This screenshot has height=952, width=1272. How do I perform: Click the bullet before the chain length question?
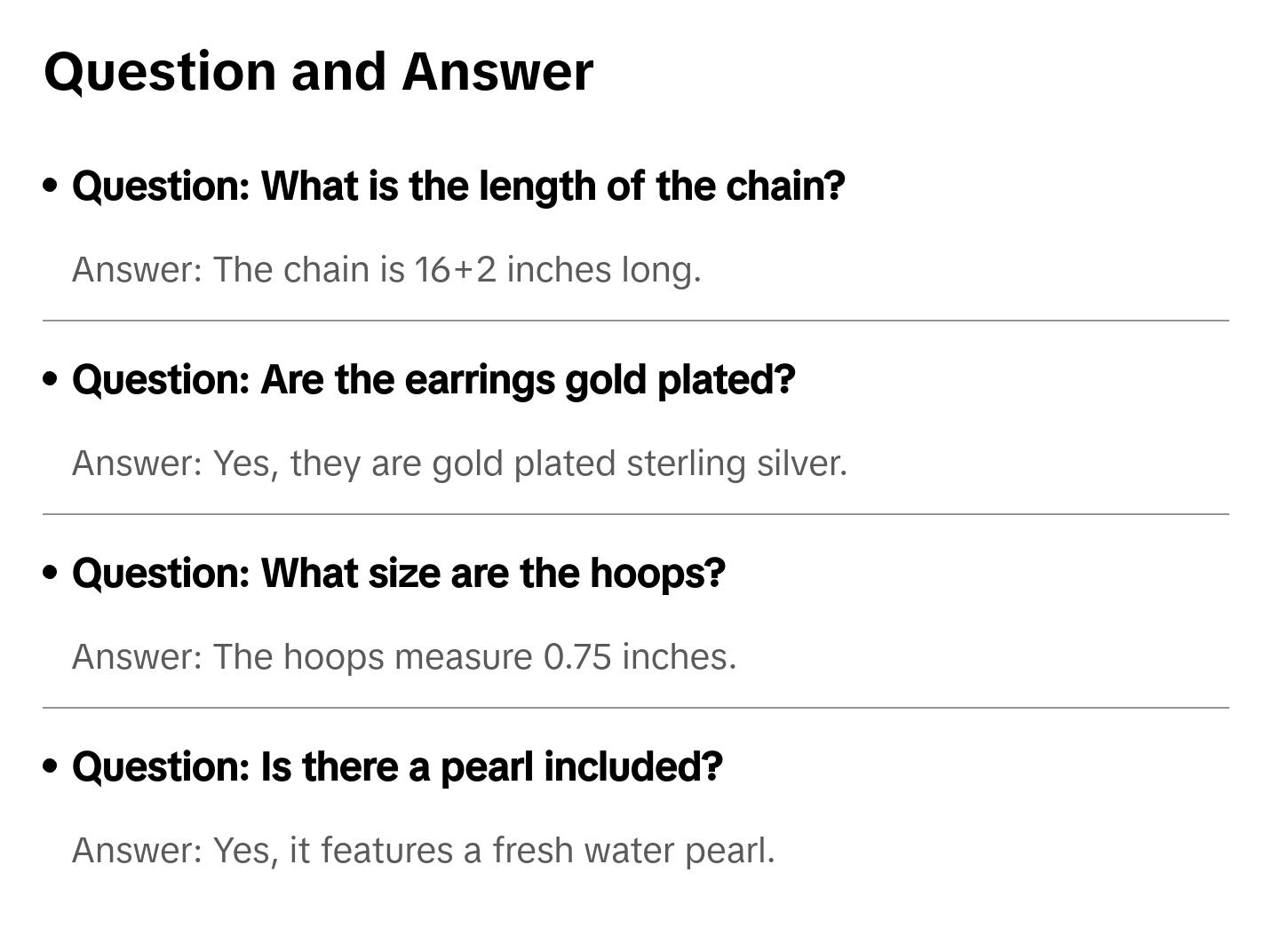(51, 186)
